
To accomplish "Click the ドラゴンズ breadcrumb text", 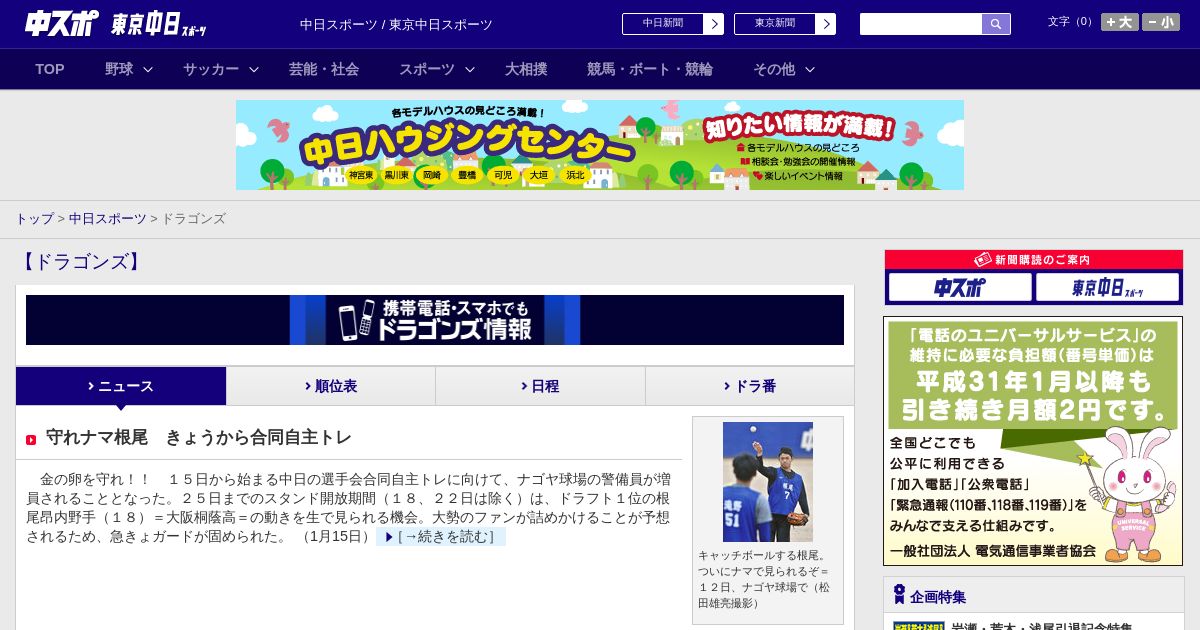I will (193, 218).
